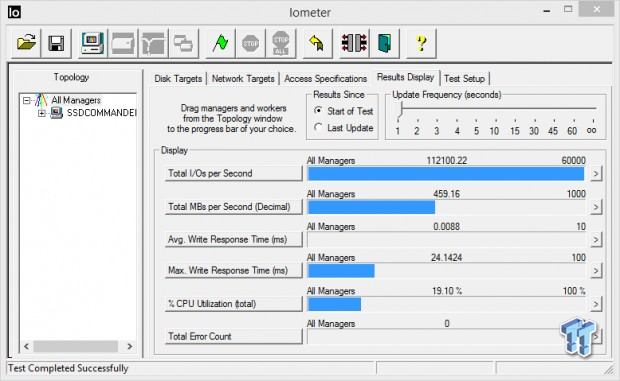
Task: Disconnect the selected worker or manager
Action: [354, 43]
